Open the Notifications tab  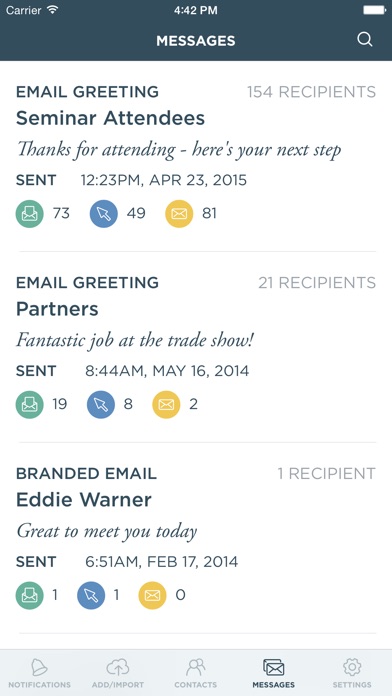point(40,673)
